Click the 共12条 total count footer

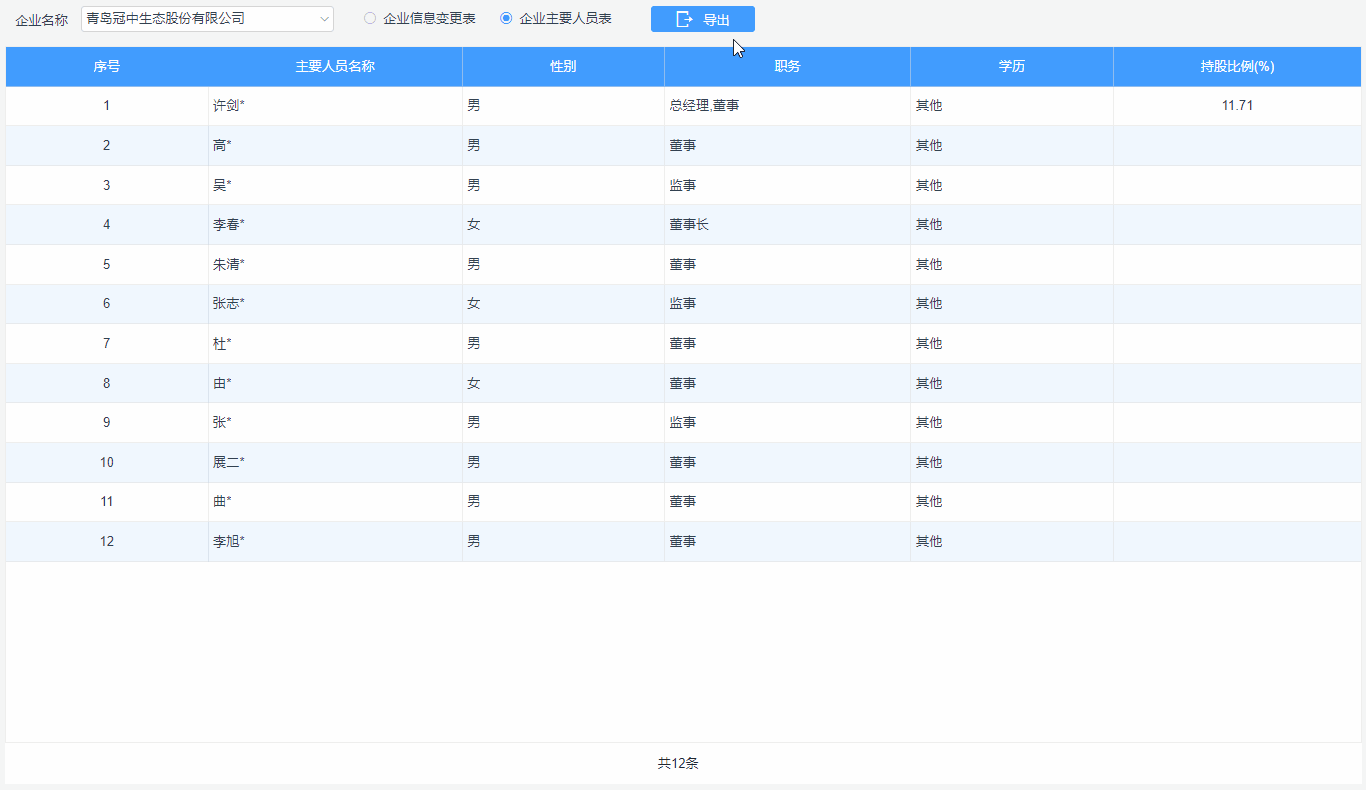click(x=678, y=764)
